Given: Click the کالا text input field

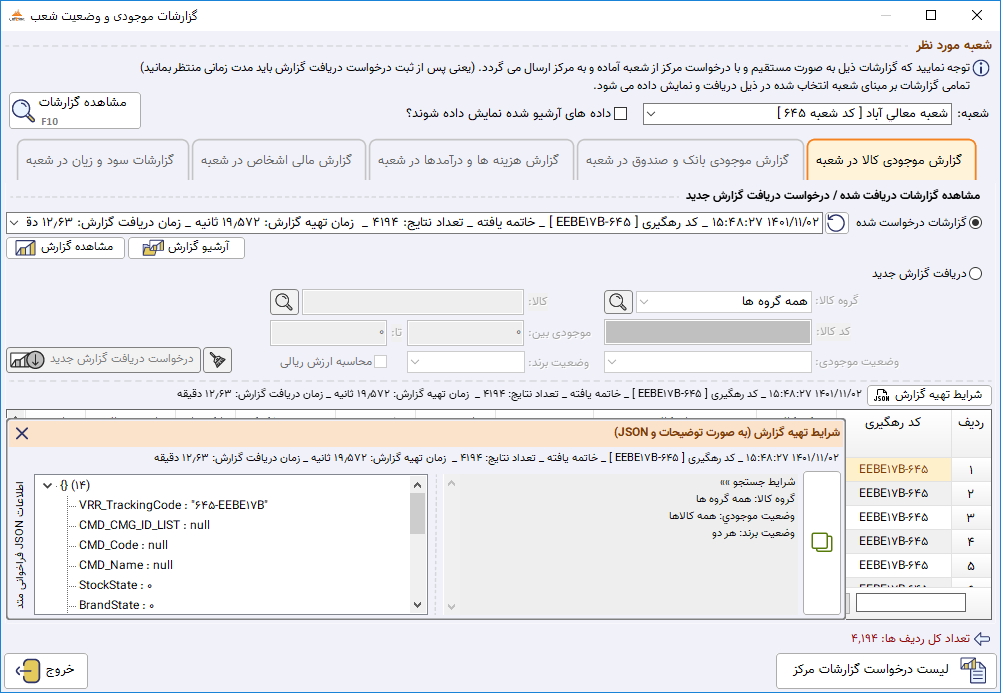Looking at the screenshot, I should pyautogui.click(x=413, y=302).
